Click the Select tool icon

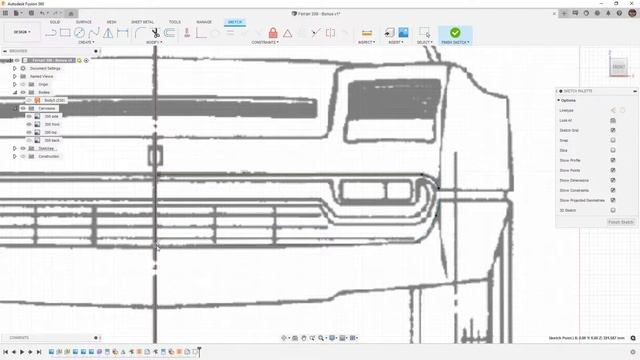(424, 33)
